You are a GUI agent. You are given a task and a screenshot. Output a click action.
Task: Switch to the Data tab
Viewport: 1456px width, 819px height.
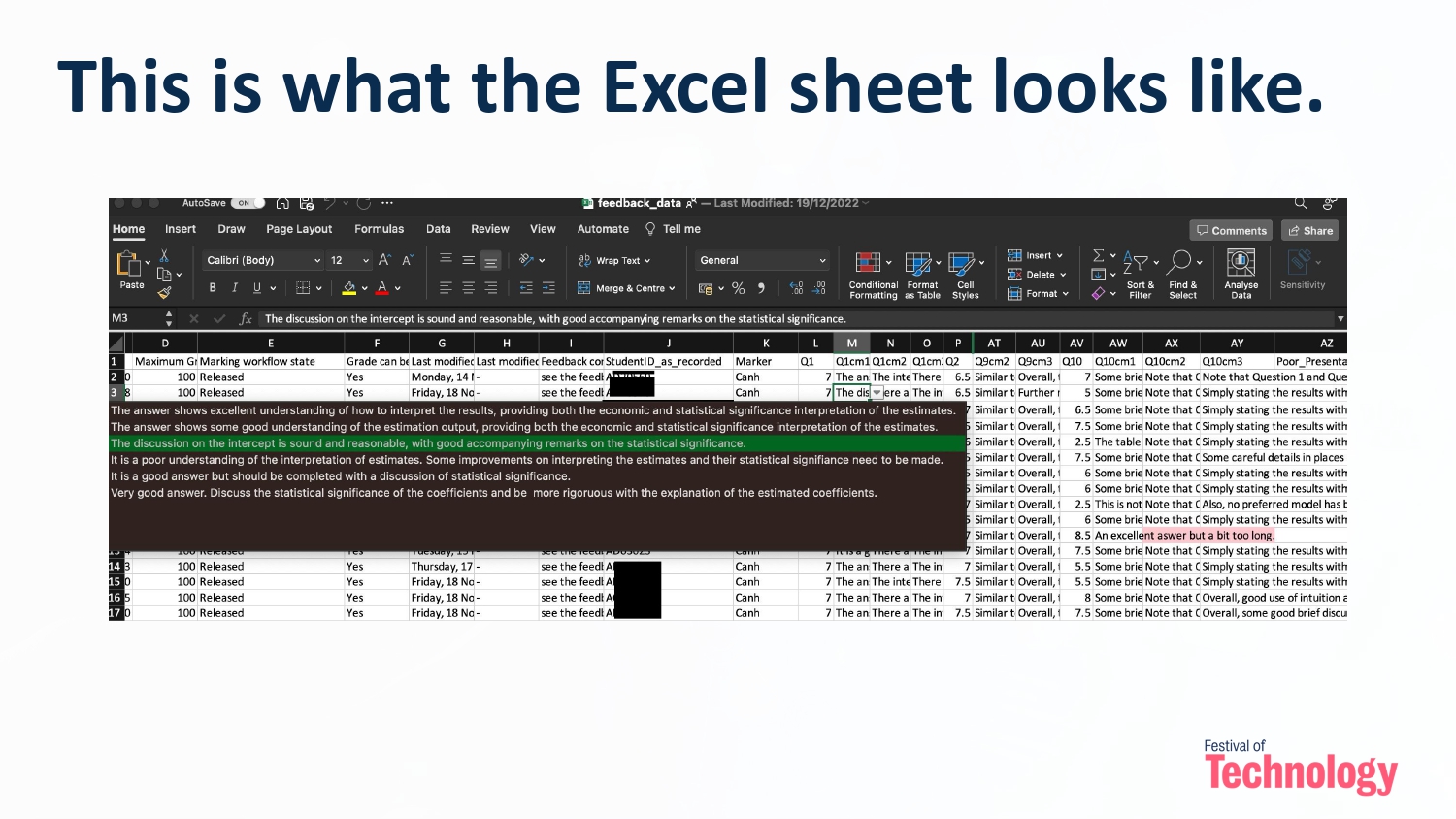tap(439, 229)
